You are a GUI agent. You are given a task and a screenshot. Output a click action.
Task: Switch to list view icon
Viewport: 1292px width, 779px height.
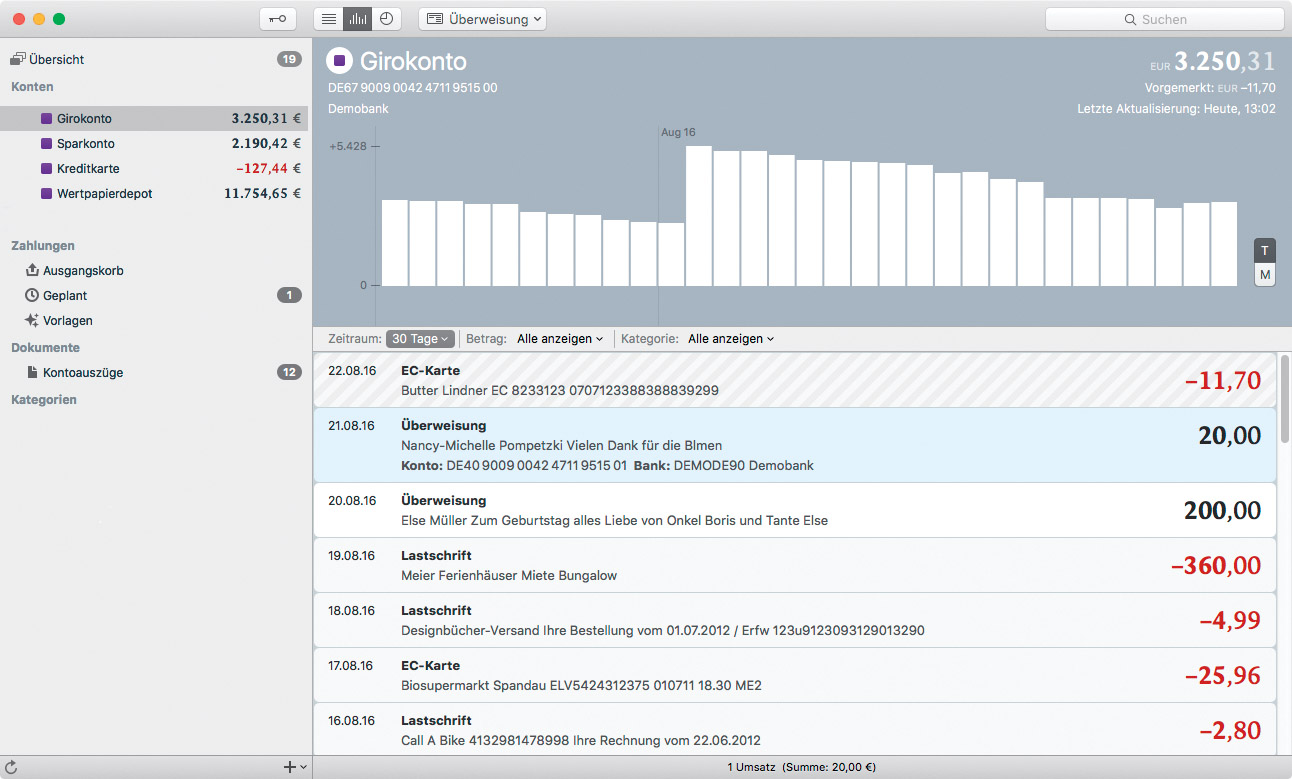(328, 19)
